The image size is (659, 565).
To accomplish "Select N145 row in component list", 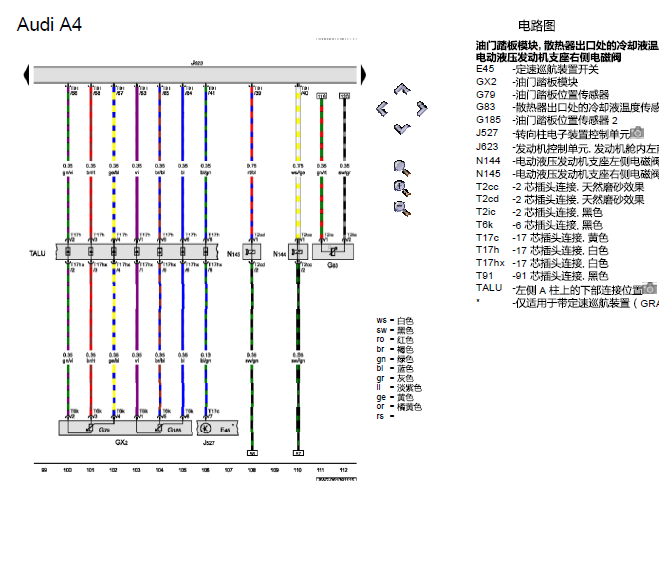I will point(567,174).
